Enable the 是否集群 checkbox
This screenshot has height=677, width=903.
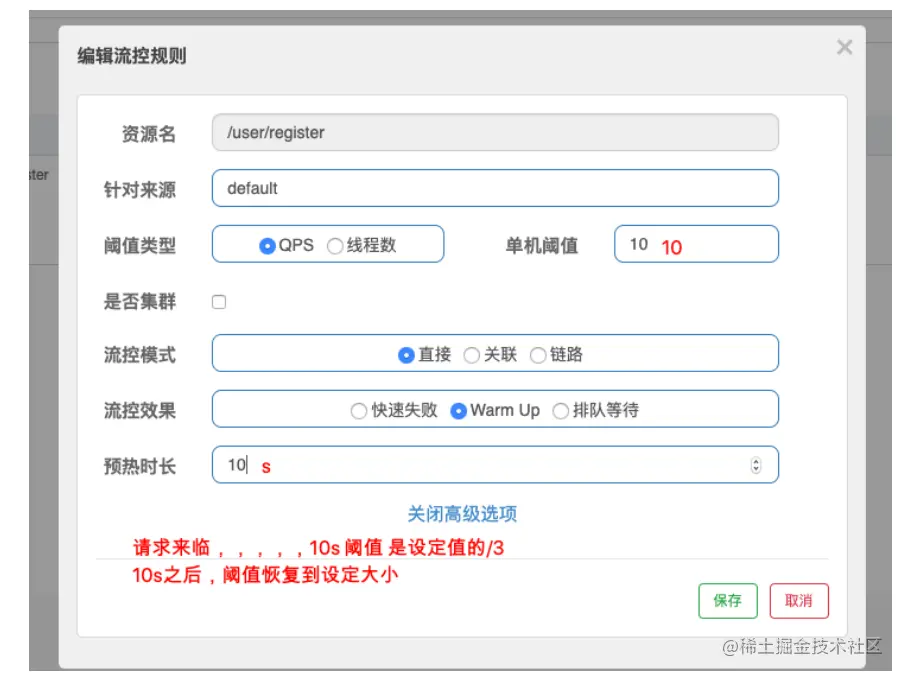pos(219,302)
